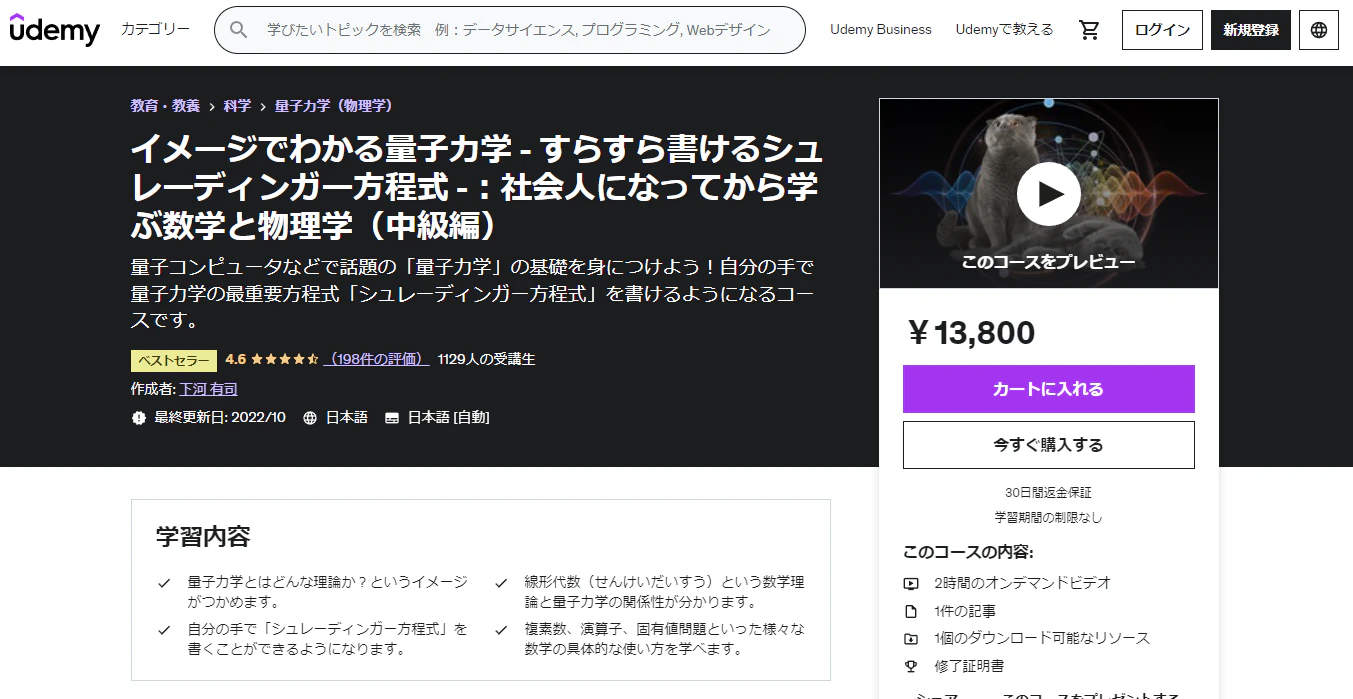Click the ログイン button
This screenshot has width=1353, height=699.
pyautogui.click(x=1162, y=30)
